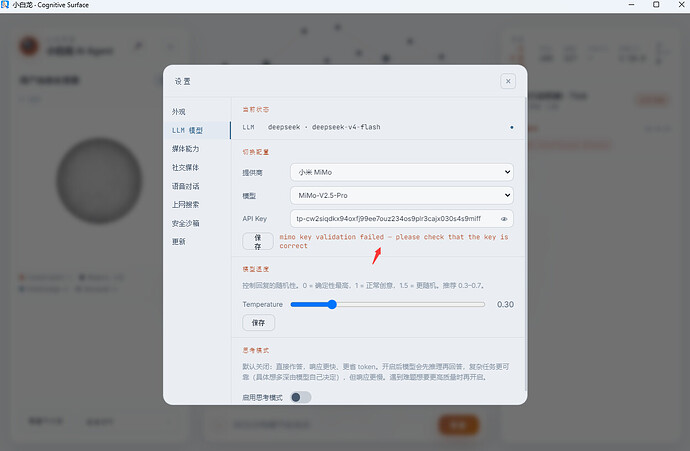Click 保存 button under the Temperature slider
The height and width of the screenshot is (451, 690).
[258, 323]
